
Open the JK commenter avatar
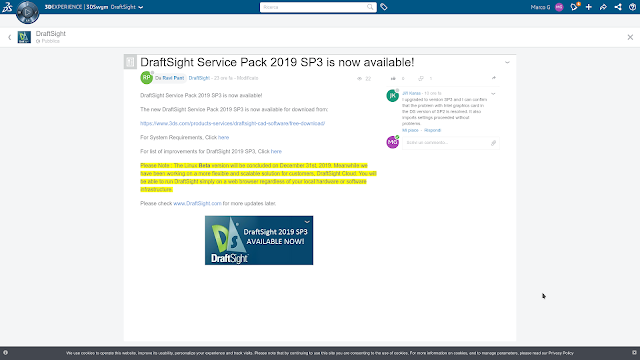[x=393, y=96]
